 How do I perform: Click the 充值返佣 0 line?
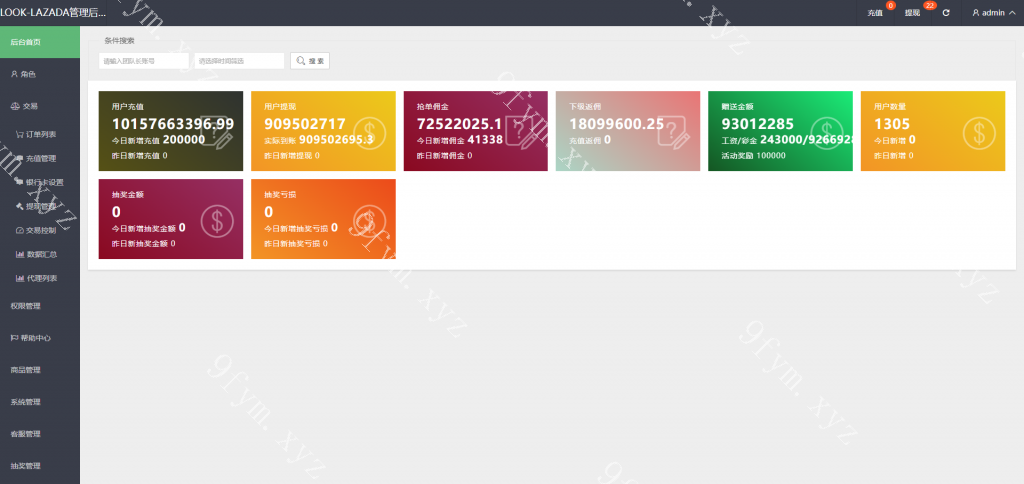coord(590,140)
